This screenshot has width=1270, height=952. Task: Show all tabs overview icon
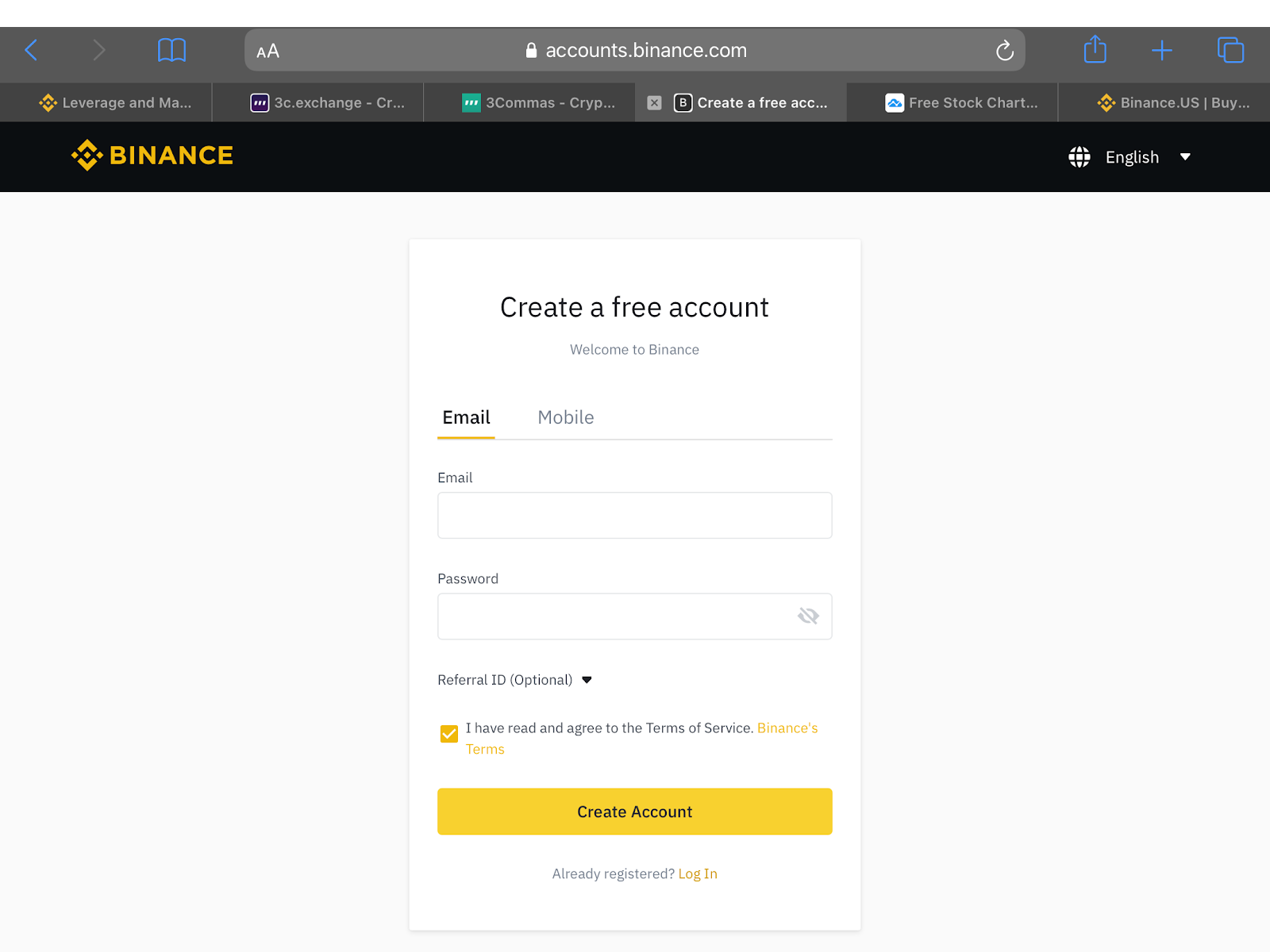(x=1230, y=50)
